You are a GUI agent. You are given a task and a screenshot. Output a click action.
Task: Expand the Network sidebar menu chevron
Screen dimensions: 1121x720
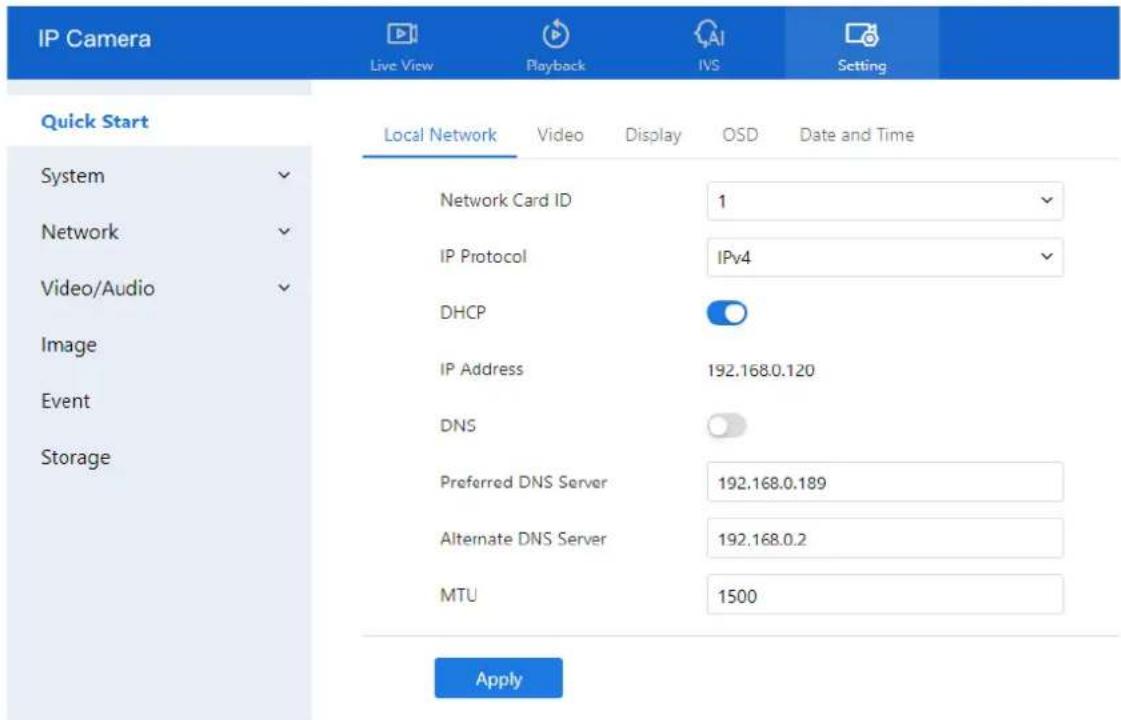pos(284,232)
